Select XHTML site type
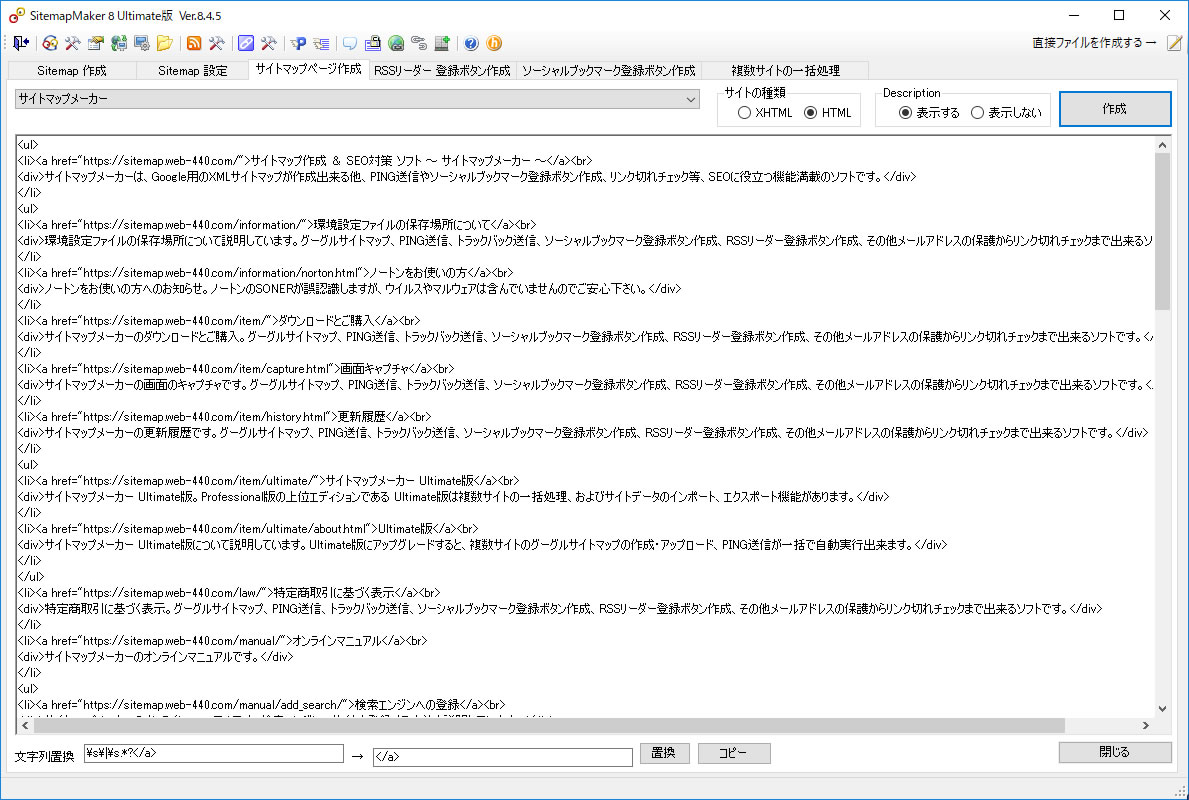Screen dimensions: 1189x800 click(x=764, y=112)
